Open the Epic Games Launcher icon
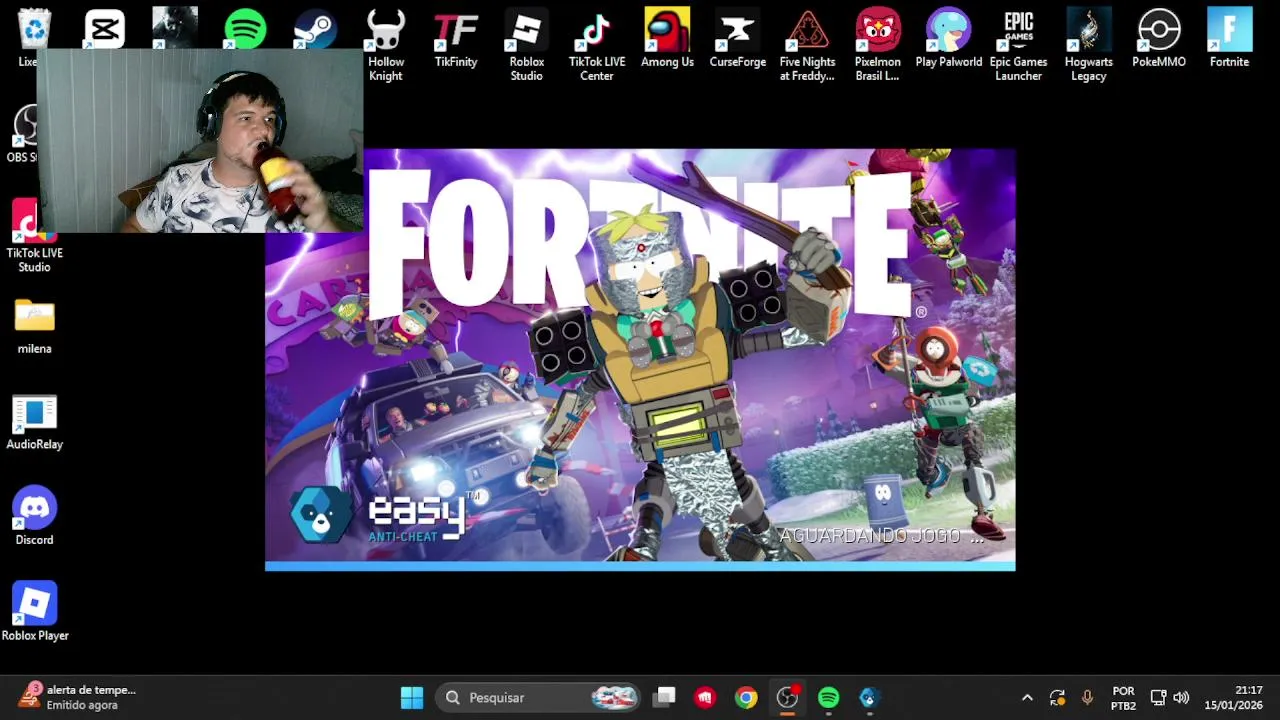Screen dimensions: 1280x720 (1018, 45)
